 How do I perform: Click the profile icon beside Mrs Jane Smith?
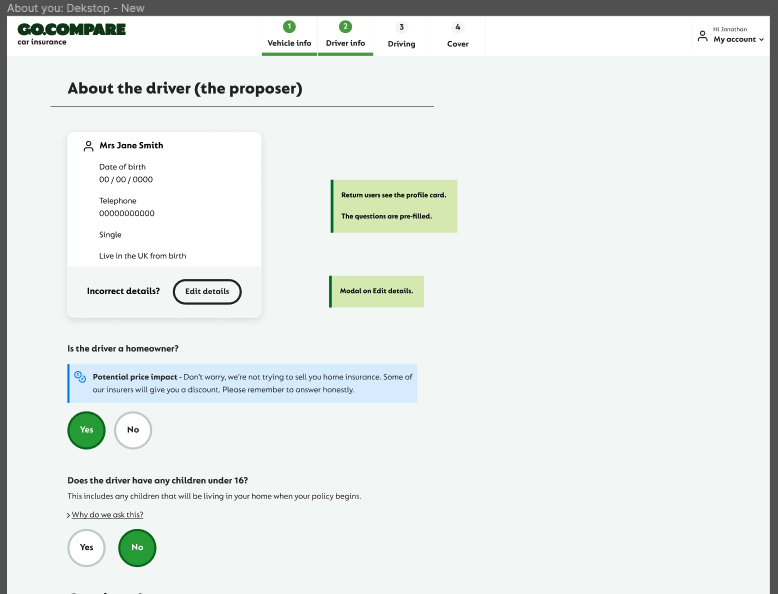coord(88,146)
